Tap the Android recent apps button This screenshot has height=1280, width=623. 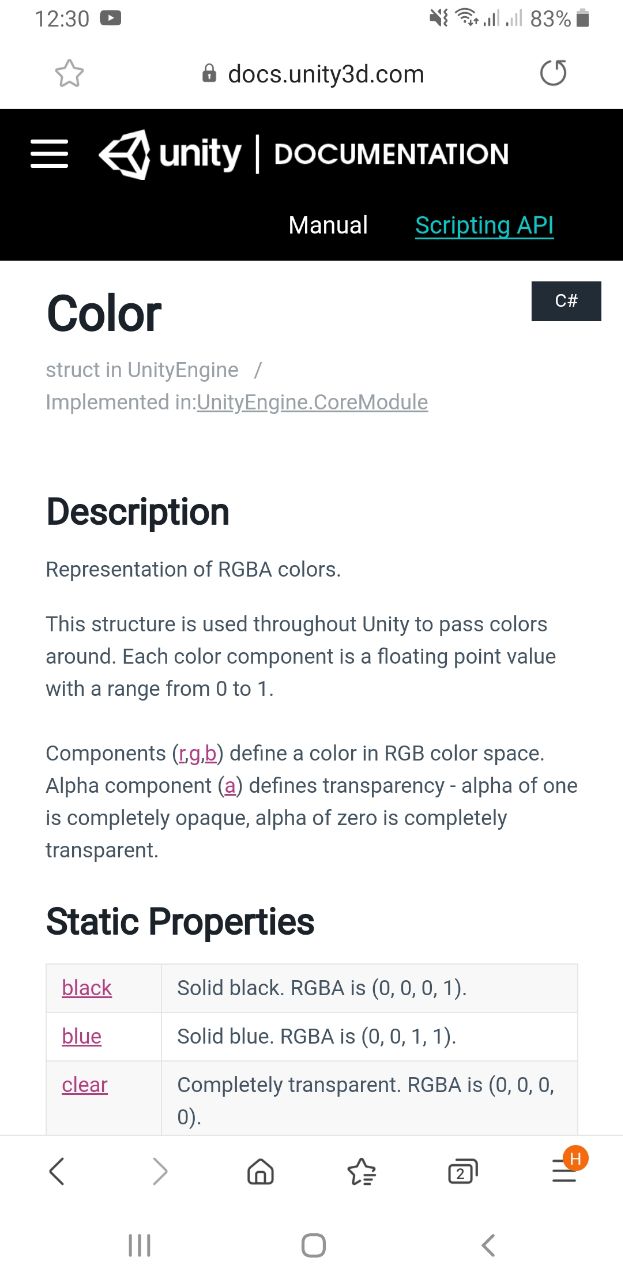[139, 1245]
